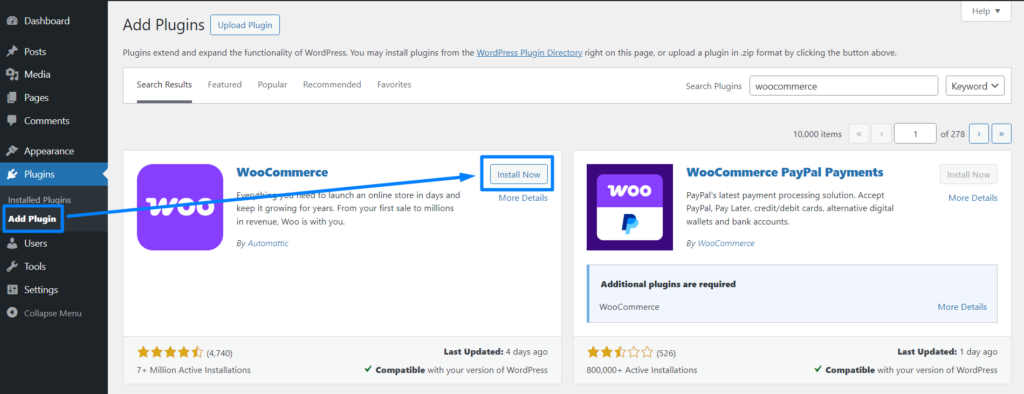Viewport: 1024px width, 394px height.
Task: Jump to last page of results
Action: point(1001,134)
